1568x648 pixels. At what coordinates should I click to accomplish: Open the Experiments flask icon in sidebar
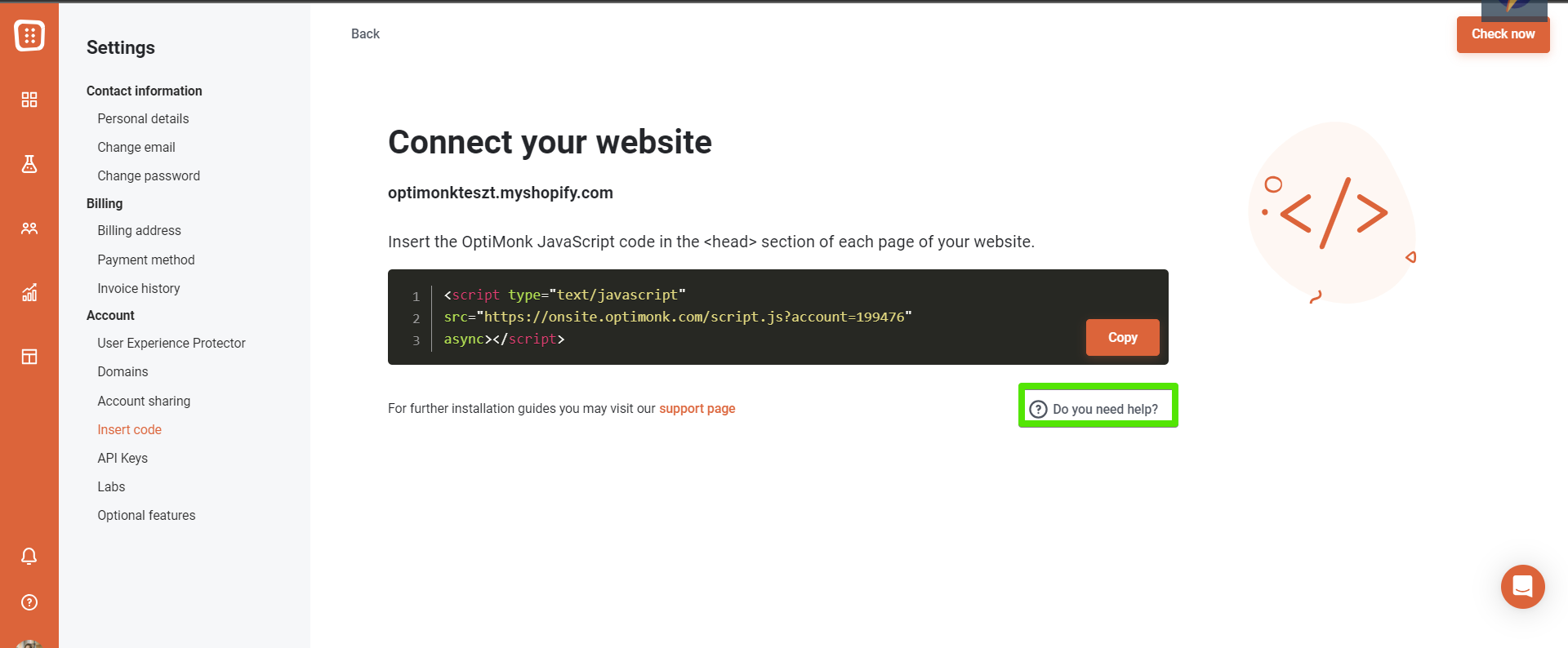click(29, 164)
